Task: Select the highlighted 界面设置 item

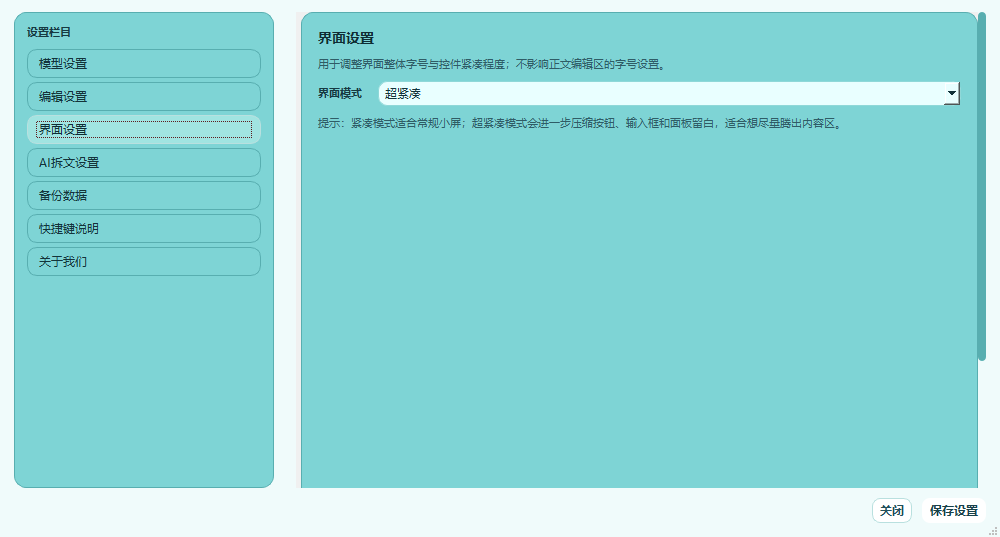Action: coord(143,129)
